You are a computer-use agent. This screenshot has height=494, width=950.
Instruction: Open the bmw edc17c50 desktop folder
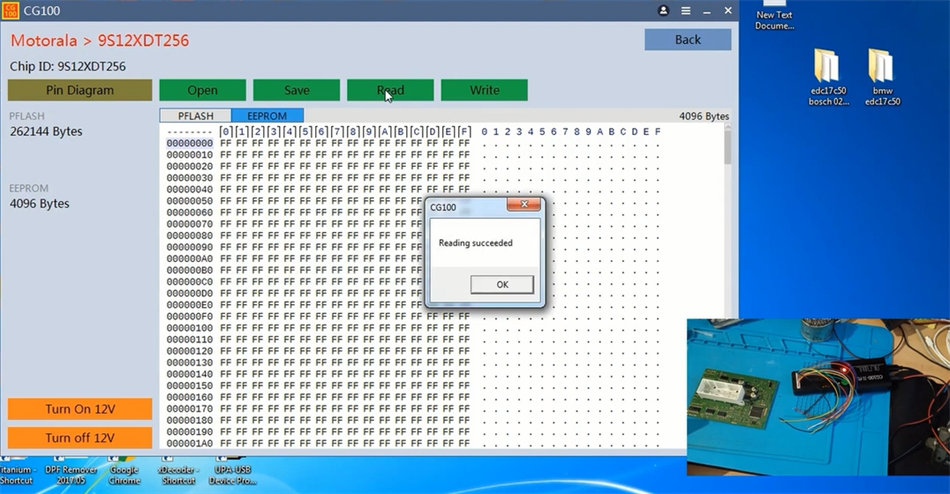(x=882, y=77)
